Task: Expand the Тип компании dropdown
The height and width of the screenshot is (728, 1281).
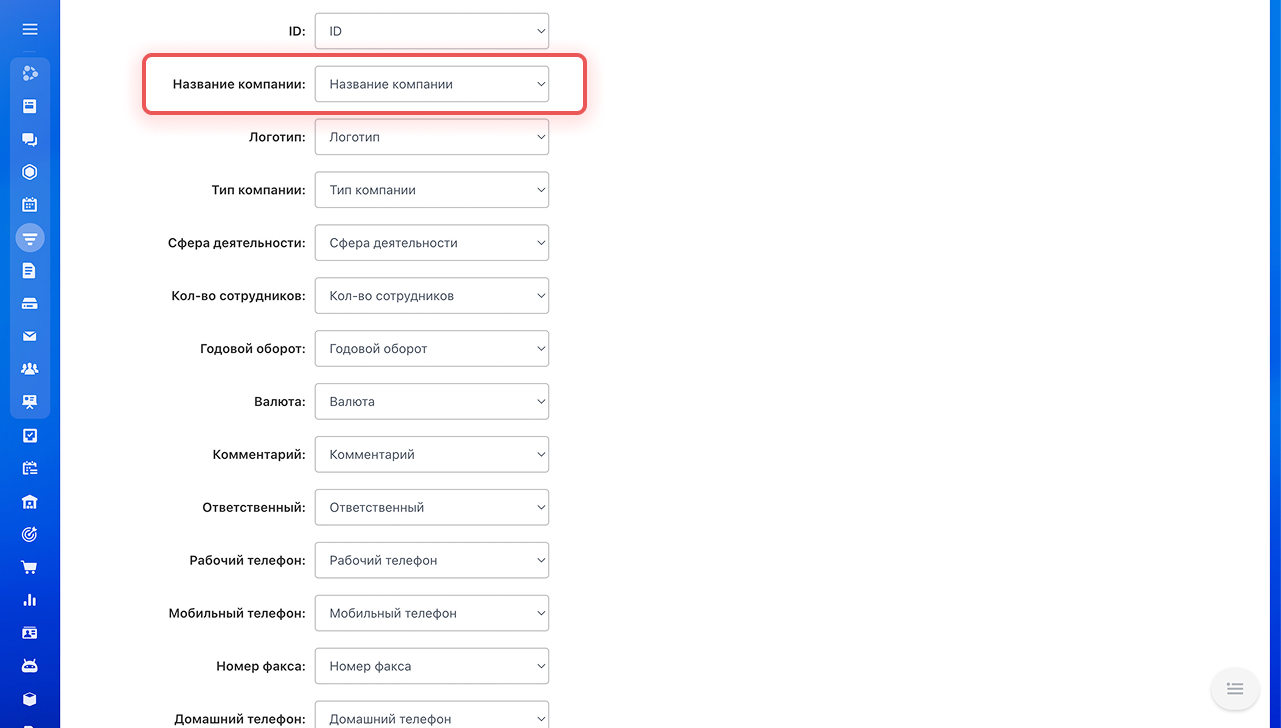Action: [x=432, y=190]
